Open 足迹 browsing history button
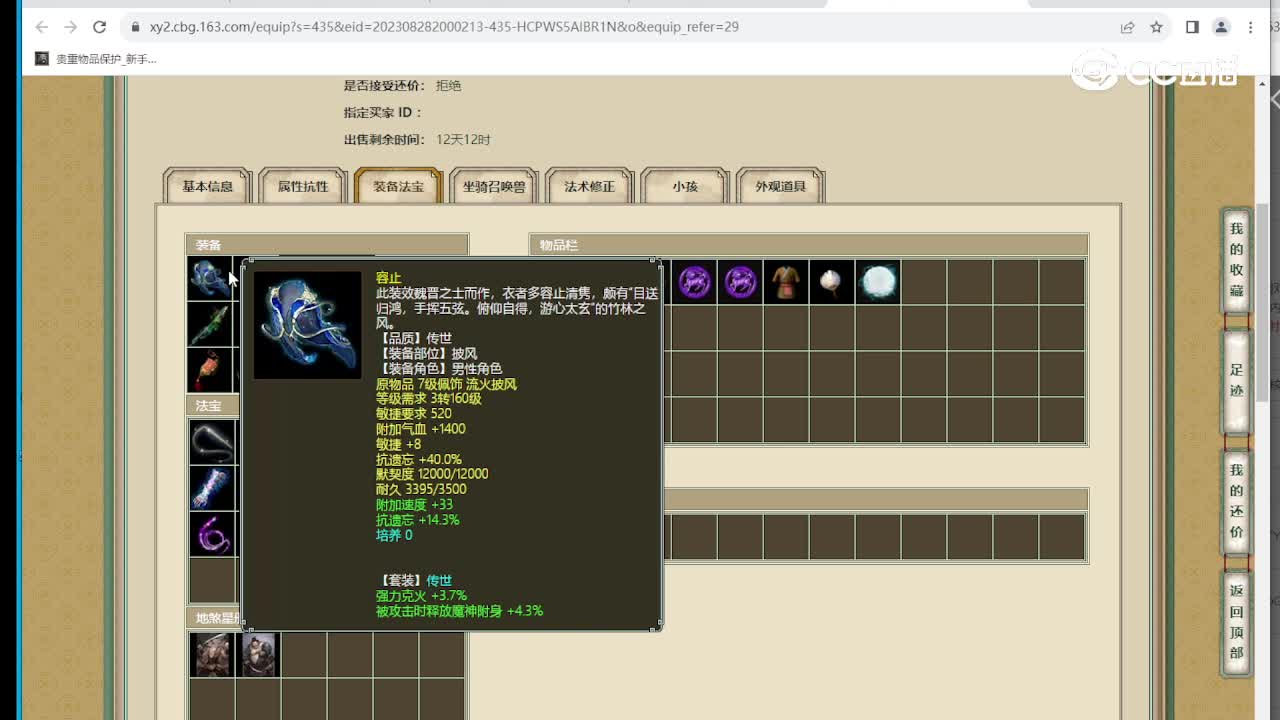1280x720 pixels. (1237, 381)
